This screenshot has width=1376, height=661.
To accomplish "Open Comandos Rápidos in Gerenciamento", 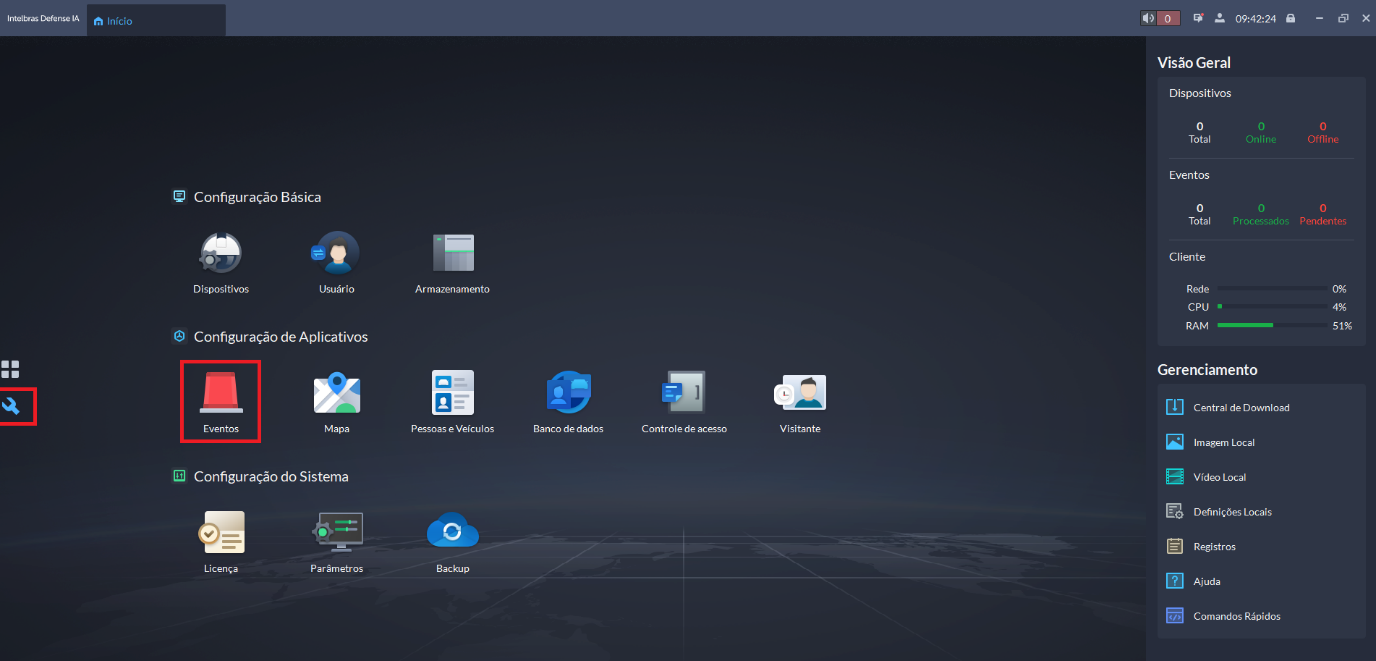I will 1236,616.
